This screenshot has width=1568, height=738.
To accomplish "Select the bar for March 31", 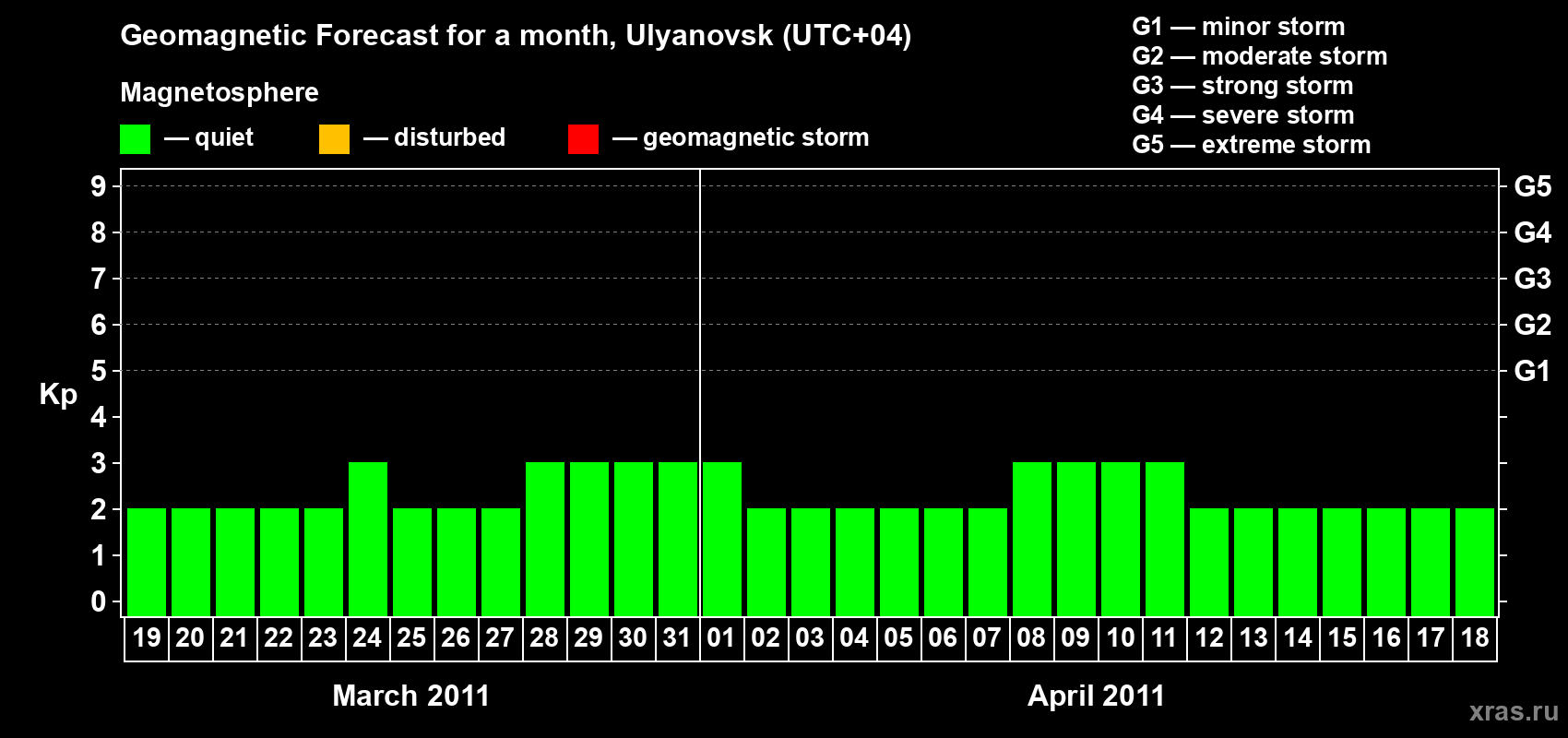I will click(678, 539).
